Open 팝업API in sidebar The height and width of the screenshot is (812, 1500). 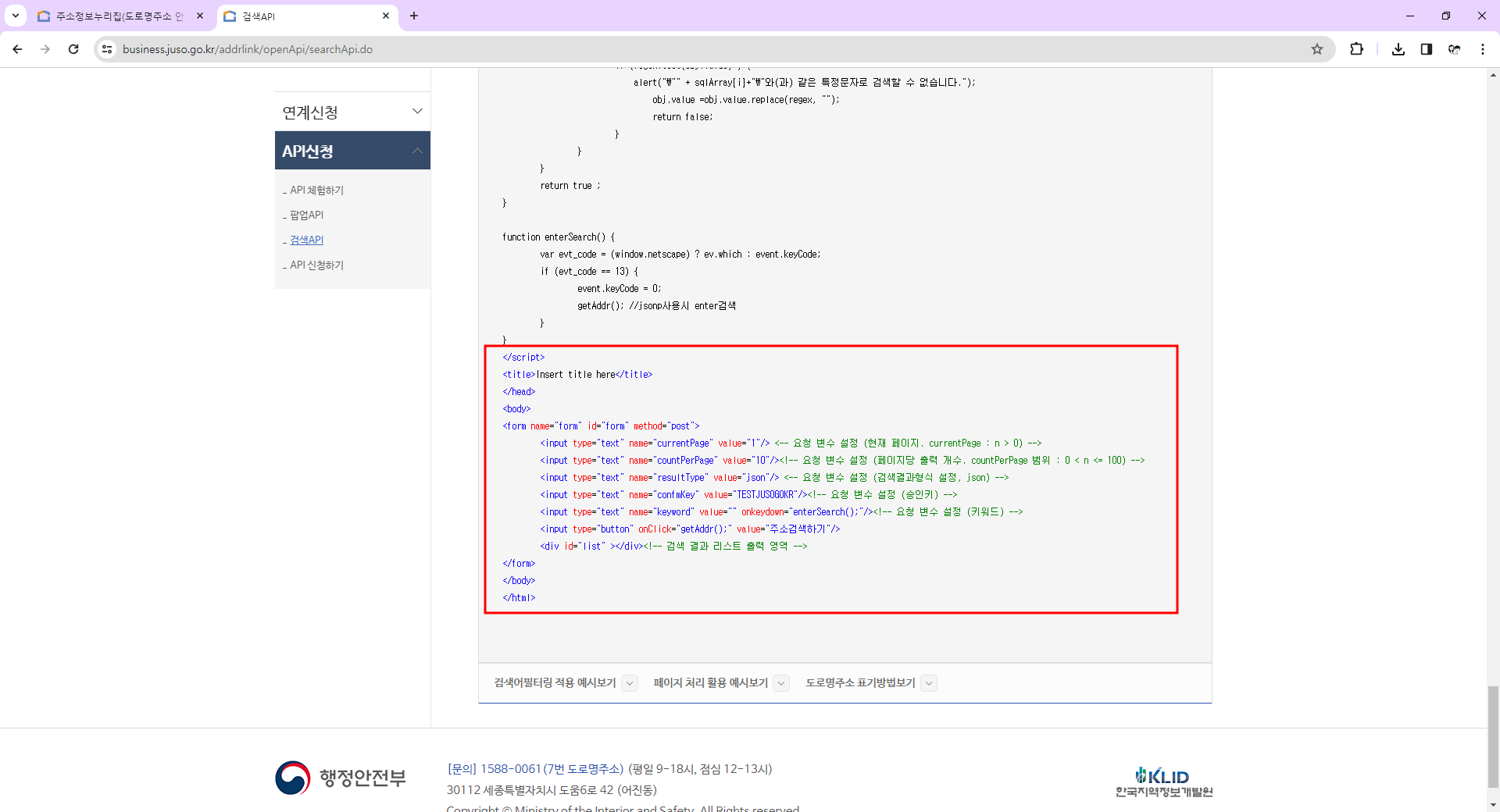click(x=306, y=215)
